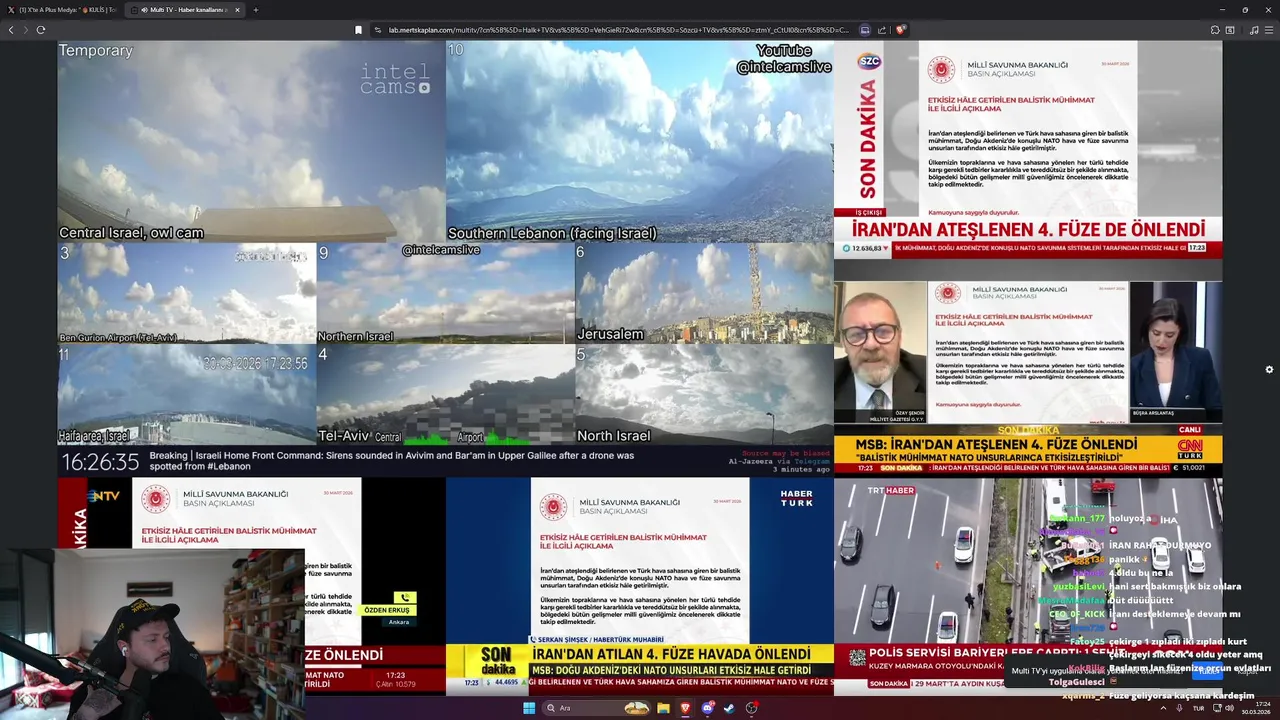This screenshot has height=720, width=1280.
Task: Open the browser hamburger menu
Action: (1270, 30)
